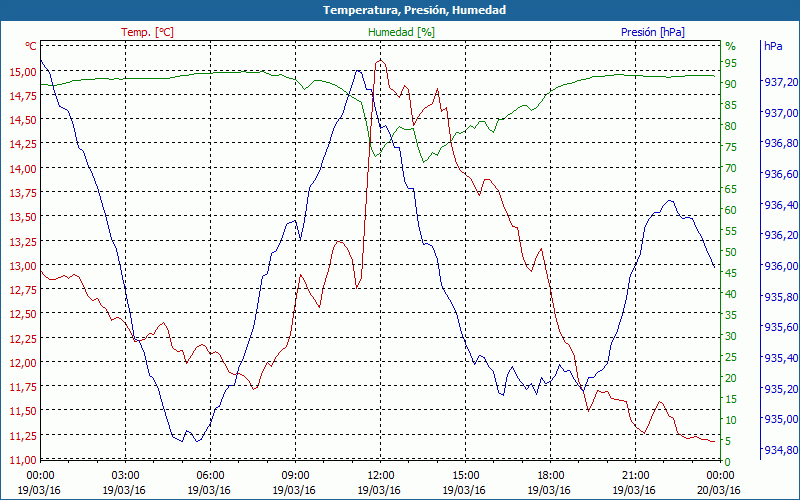Screen dimensions: 800x500
Task: Click the temperature axis value '11,00'
Action: (23, 459)
